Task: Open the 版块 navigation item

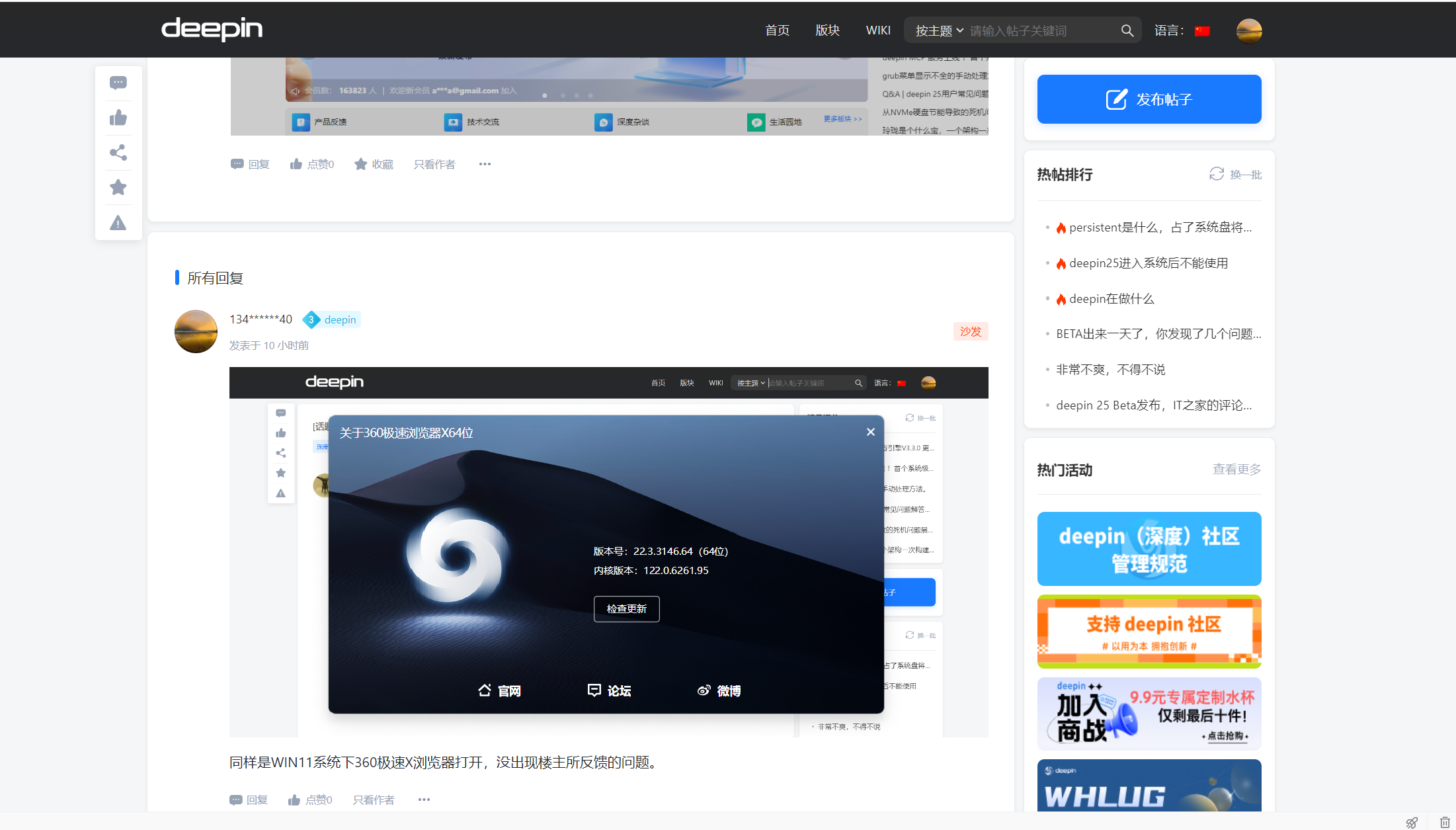Action: tap(827, 30)
